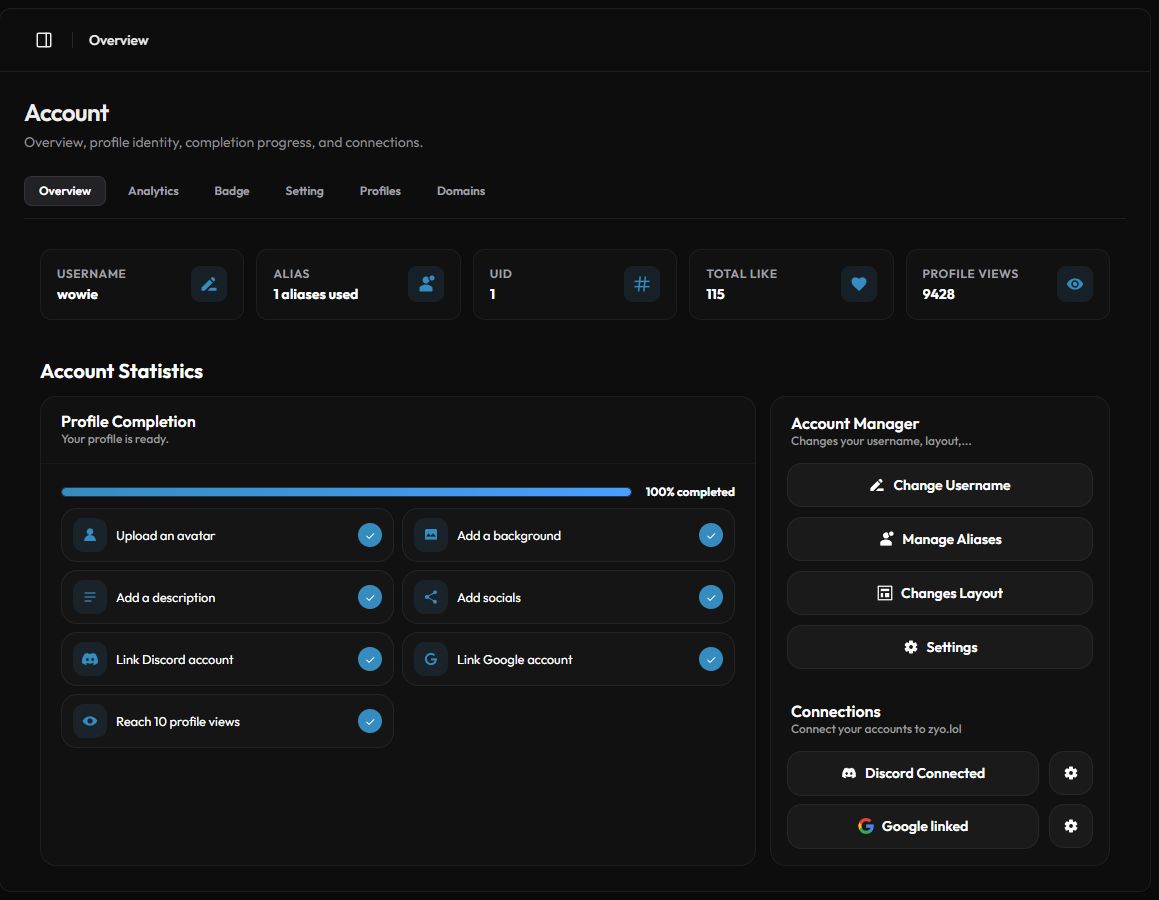Image resolution: width=1159 pixels, height=900 pixels.
Task: Open Discord connection gear settings
Action: (x=1070, y=773)
